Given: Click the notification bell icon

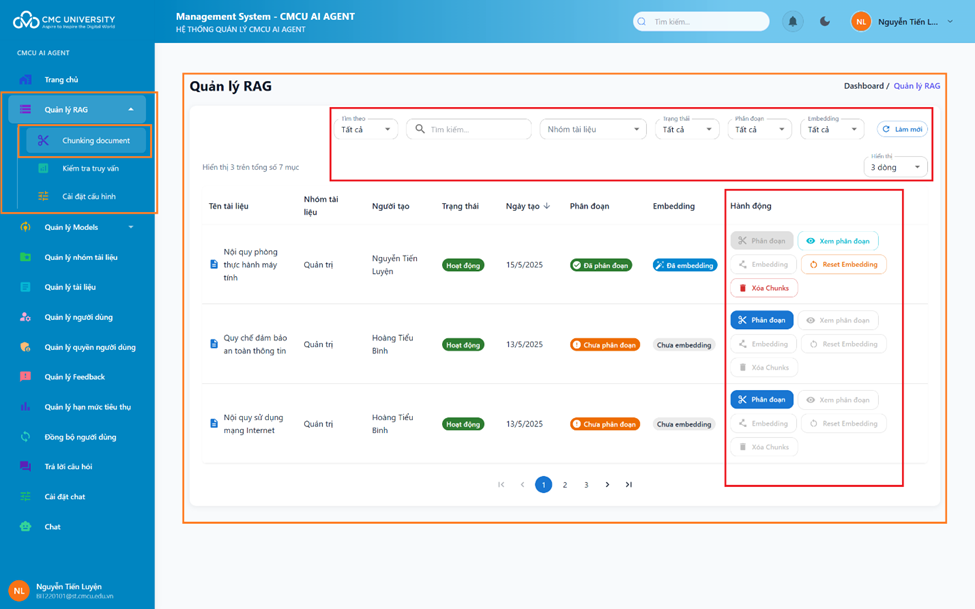Looking at the screenshot, I should click(793, 21).
